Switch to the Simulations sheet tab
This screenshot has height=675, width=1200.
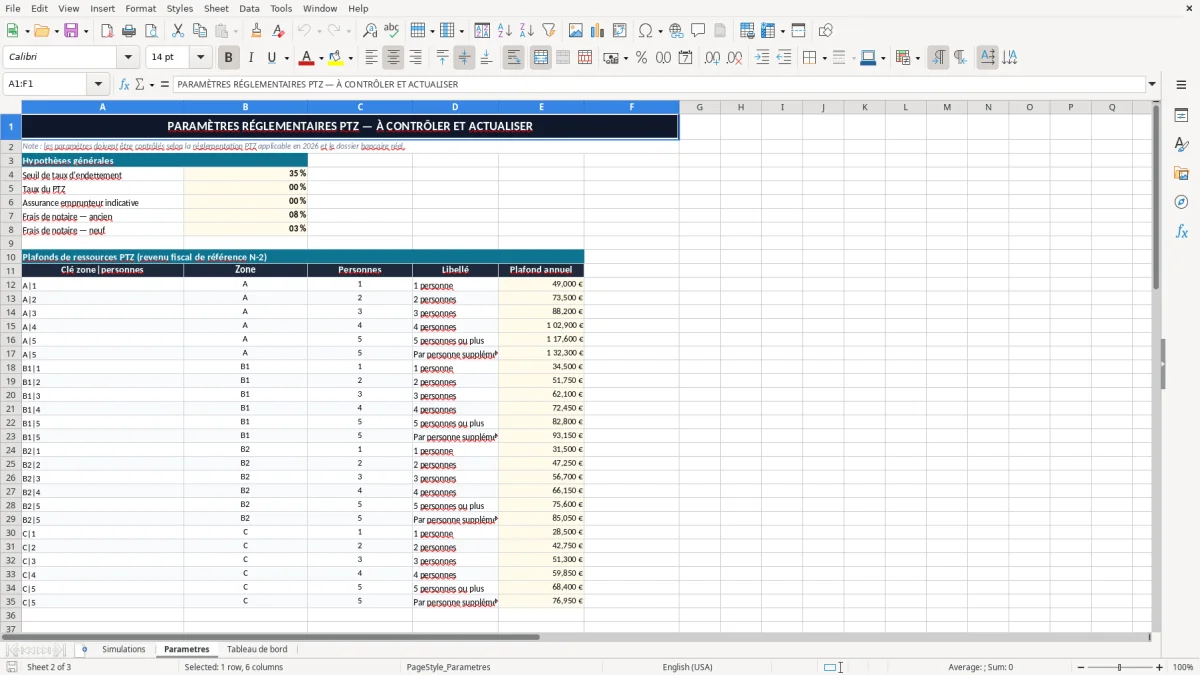pos(124,650)
